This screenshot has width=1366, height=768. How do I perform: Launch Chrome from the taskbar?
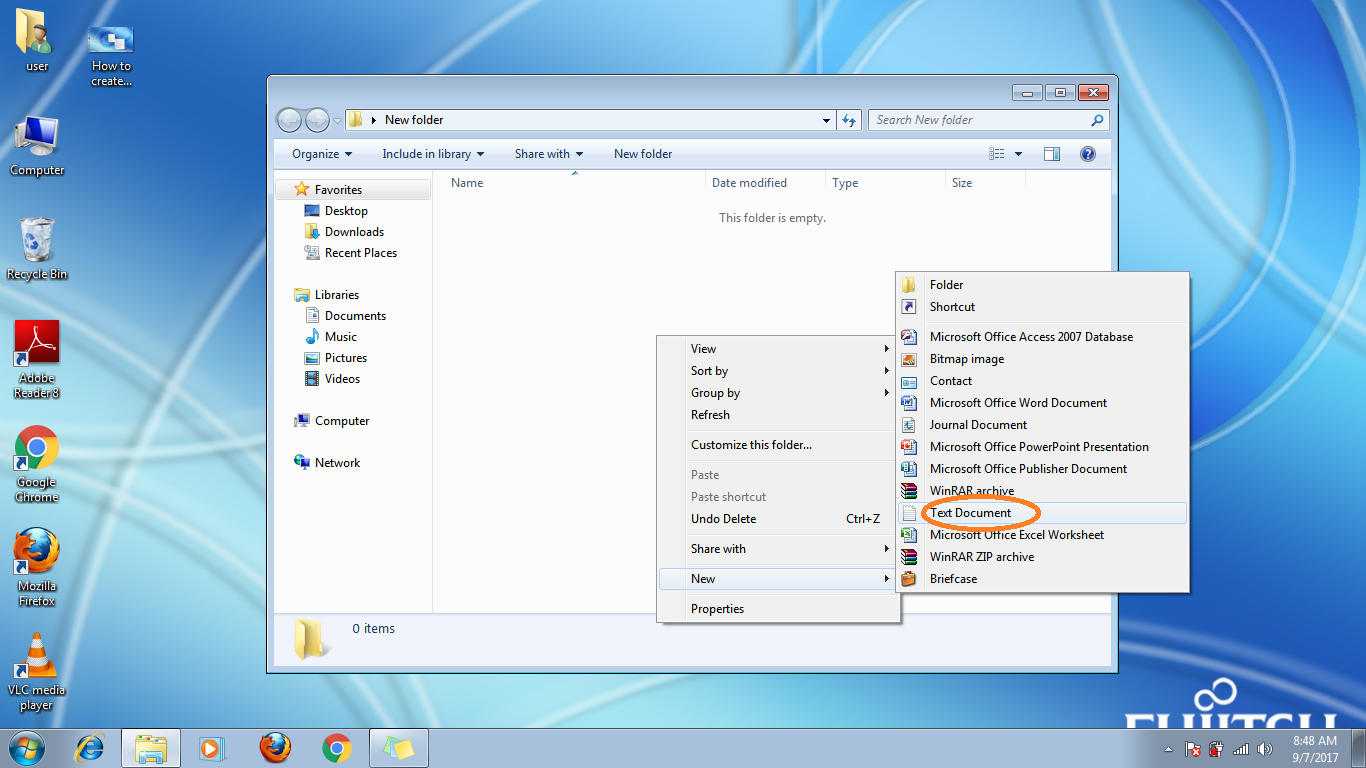pos(337,748)
